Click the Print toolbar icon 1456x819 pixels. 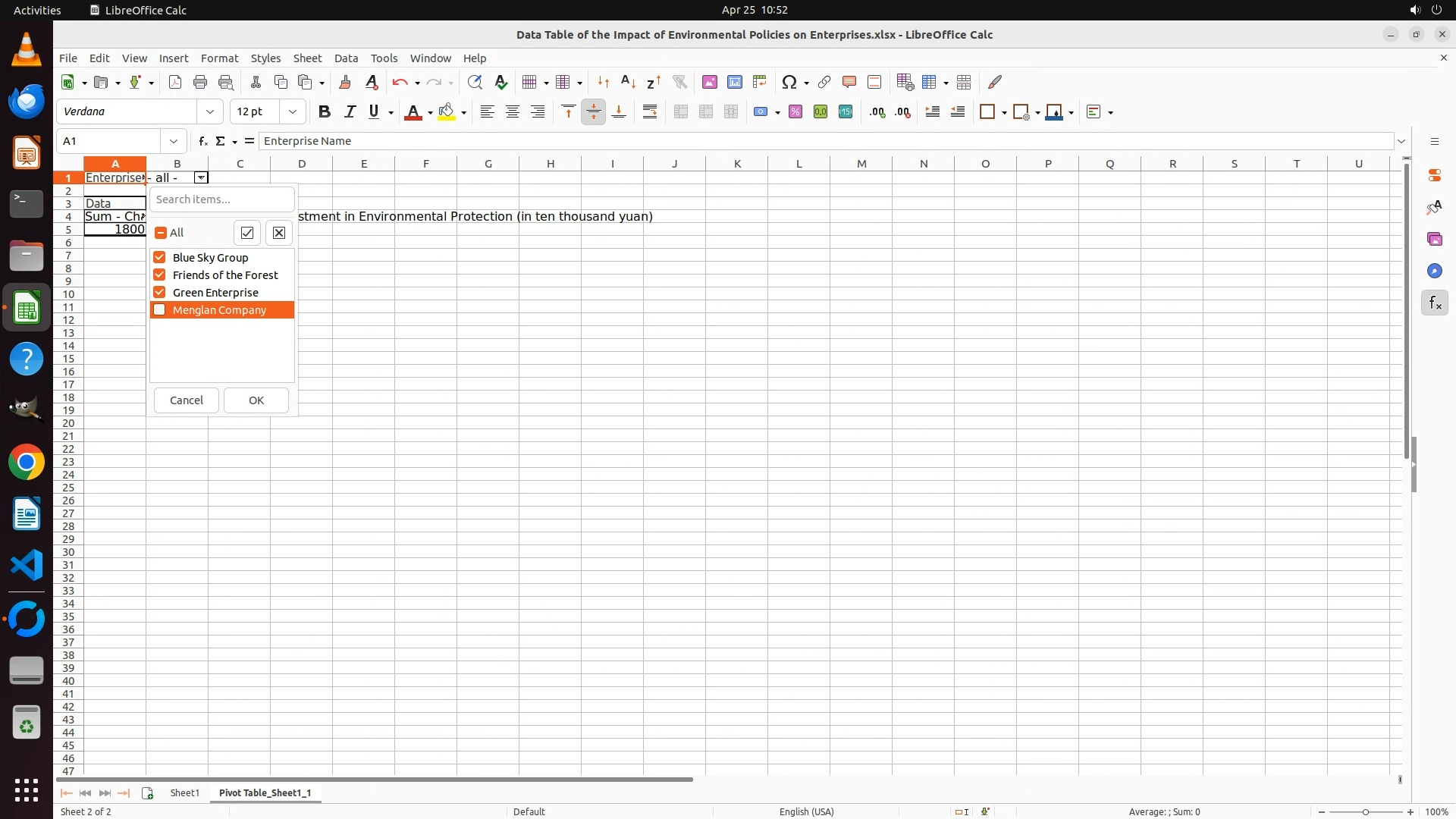tap(200, 82)
